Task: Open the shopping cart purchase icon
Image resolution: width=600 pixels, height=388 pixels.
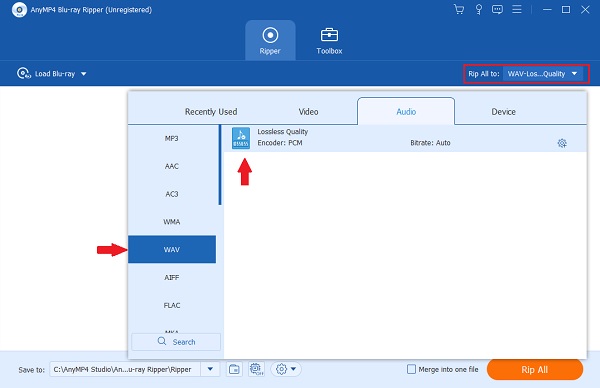Action: pos(459,9)
